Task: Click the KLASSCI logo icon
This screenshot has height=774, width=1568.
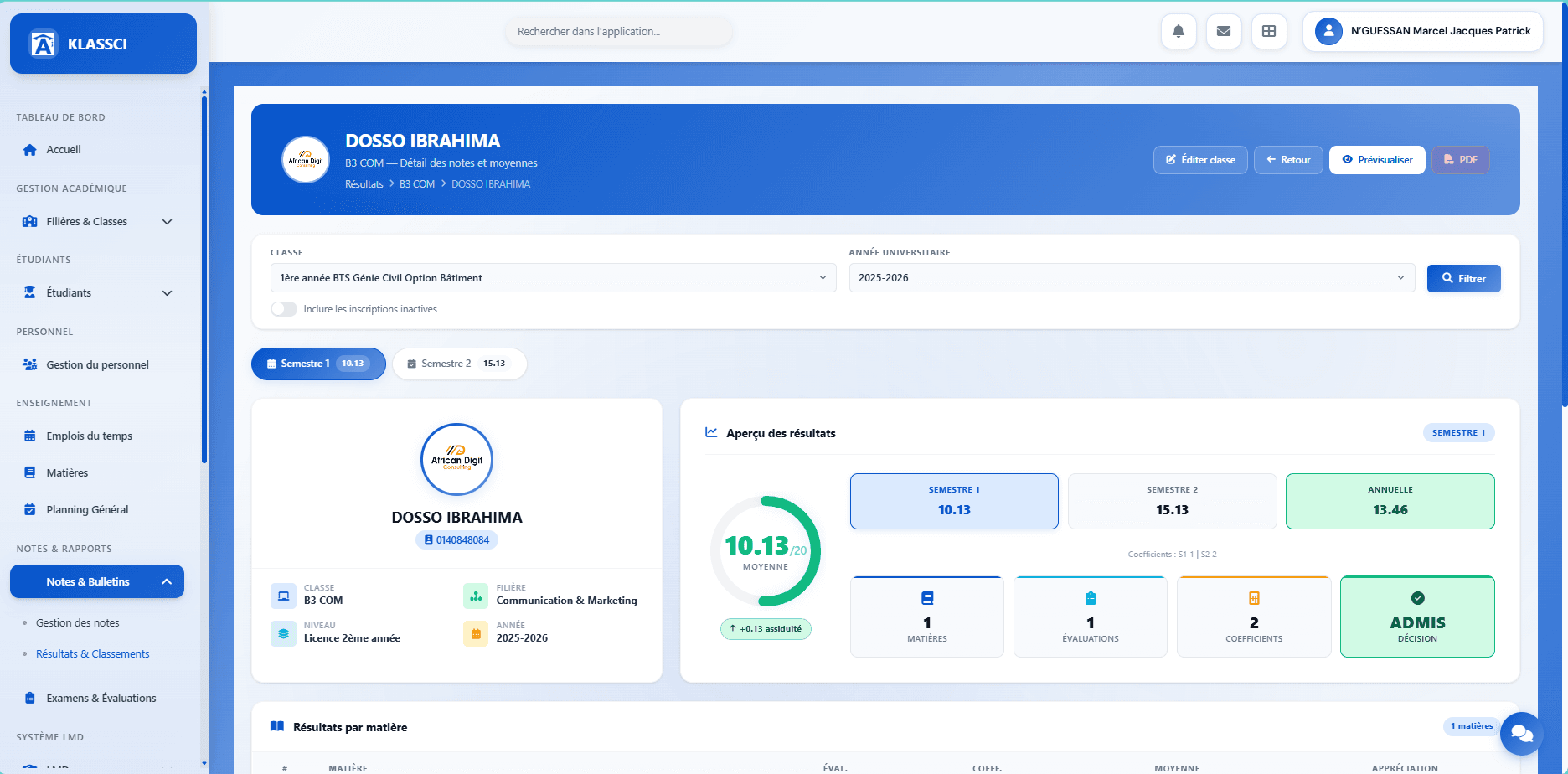Action: coord(43,44)
